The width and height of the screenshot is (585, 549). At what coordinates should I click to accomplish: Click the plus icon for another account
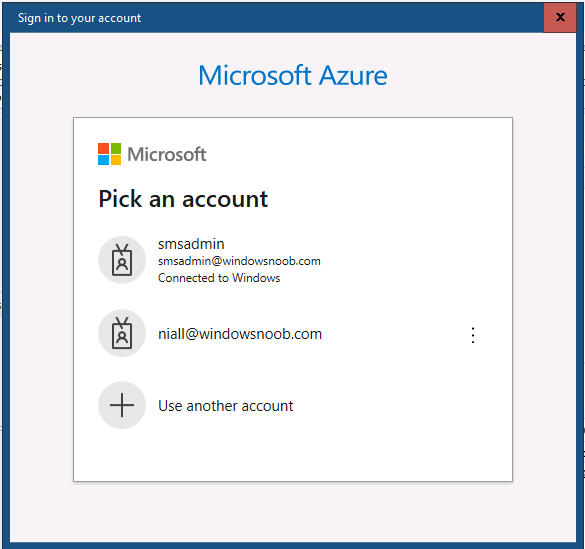click(x=122, y=405)
